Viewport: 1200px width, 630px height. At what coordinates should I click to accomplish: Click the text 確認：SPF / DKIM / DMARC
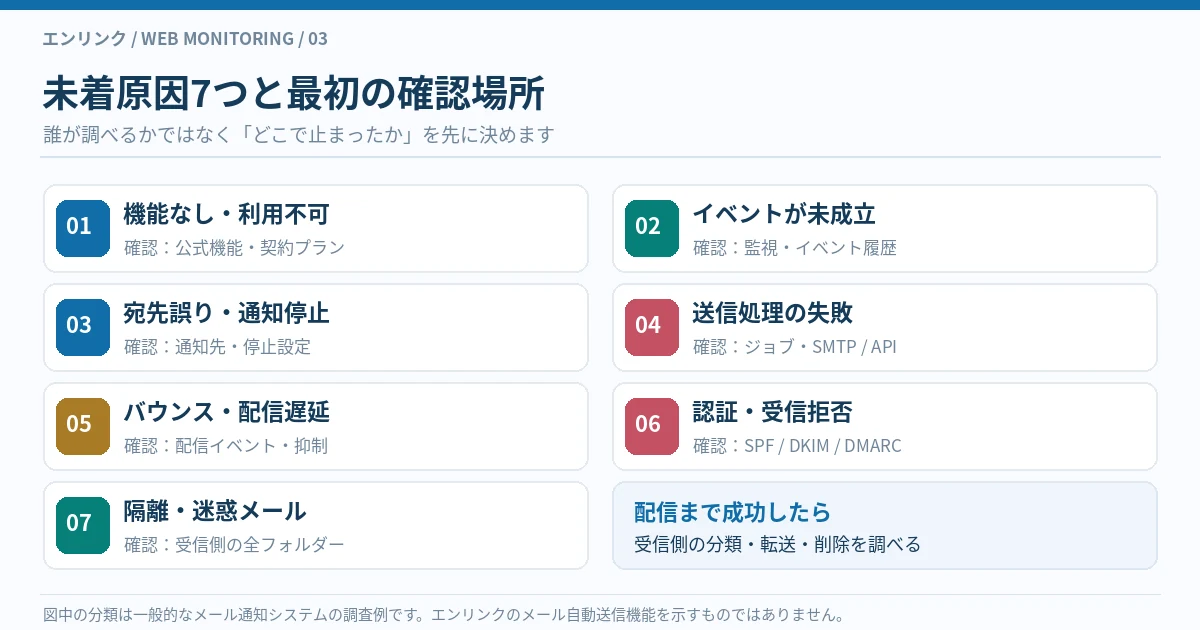point(797,446)
